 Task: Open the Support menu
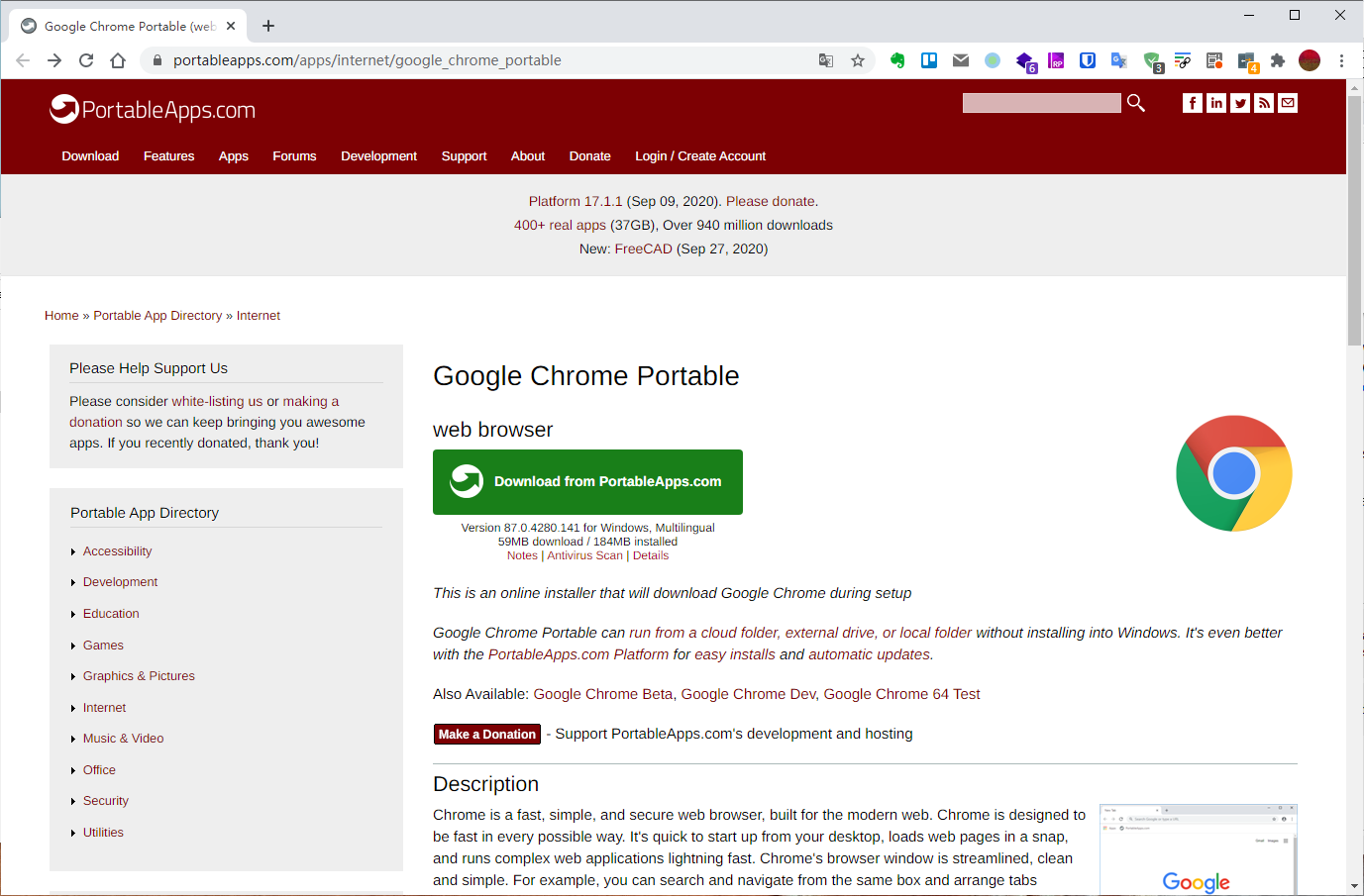464,156
